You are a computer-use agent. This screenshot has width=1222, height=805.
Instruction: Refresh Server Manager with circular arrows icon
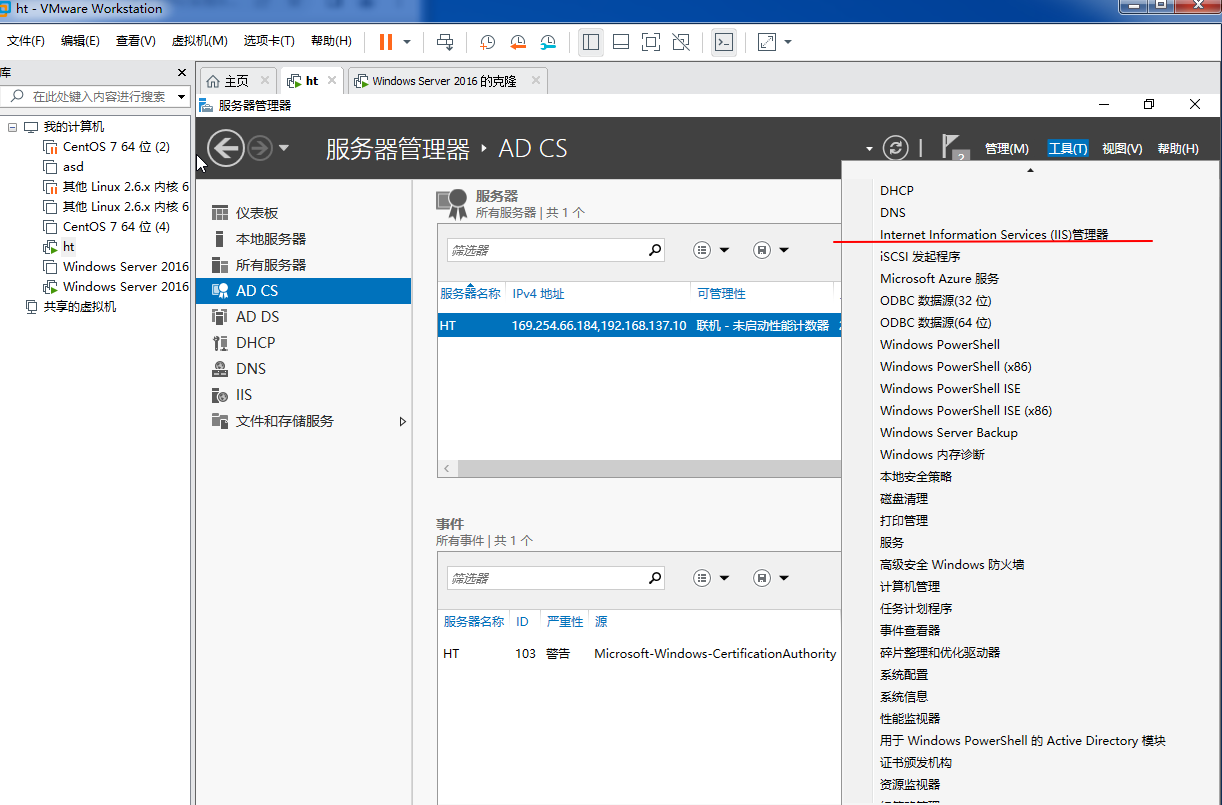click(x=896, y=148)
